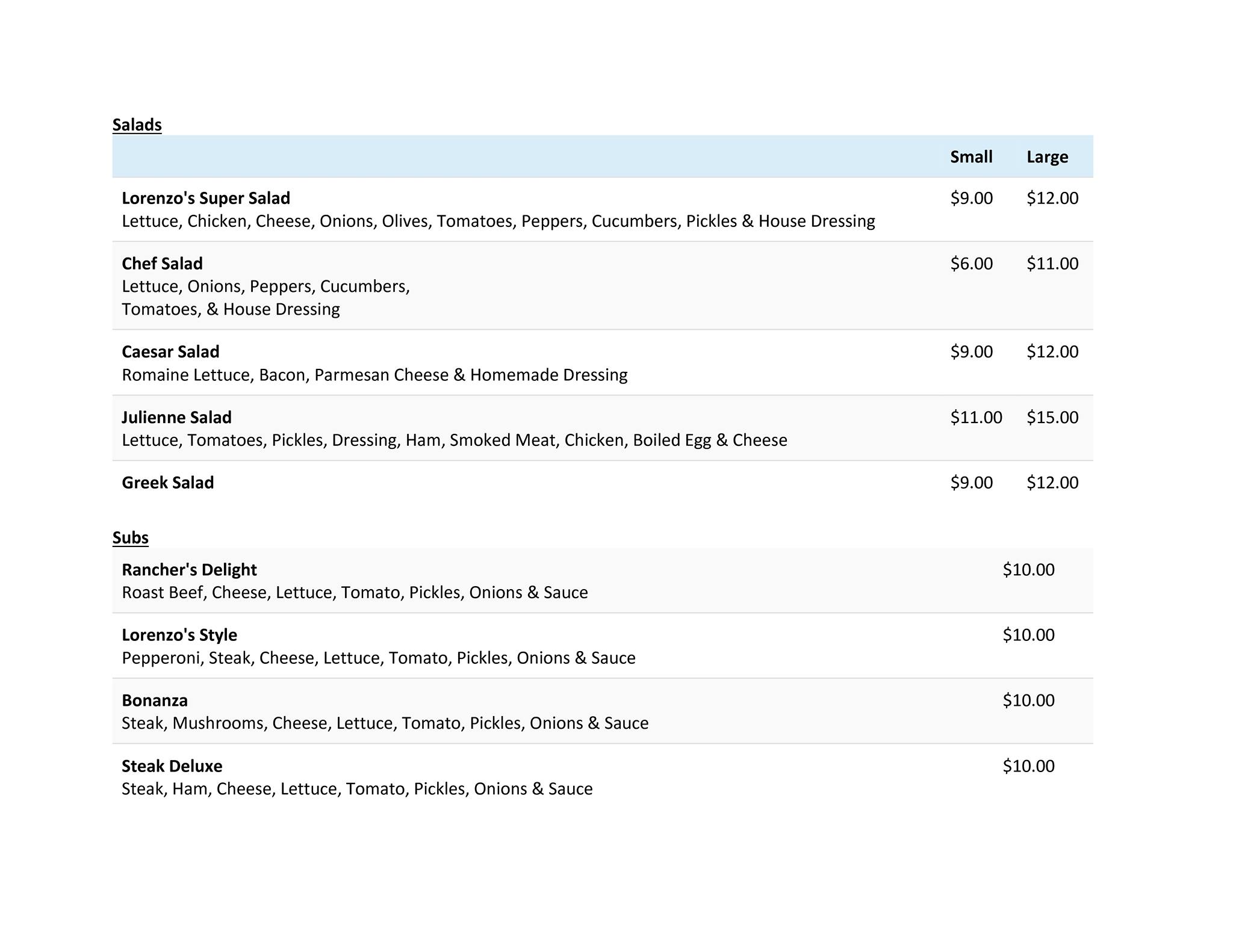Click Greek Salad large price $12.00
Image resolution: width=1233 pixels, height=952 pixels.
(x=1052, y=483)
